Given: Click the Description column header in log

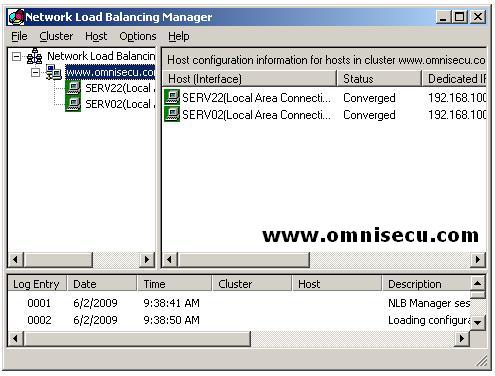Looking at the screenshot, I should [426, 284].
